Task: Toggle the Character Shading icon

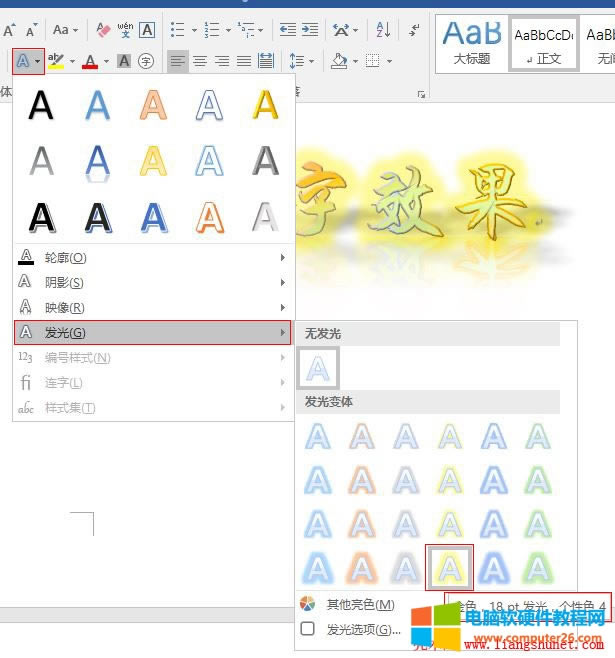Action: (x=124, y=61)
